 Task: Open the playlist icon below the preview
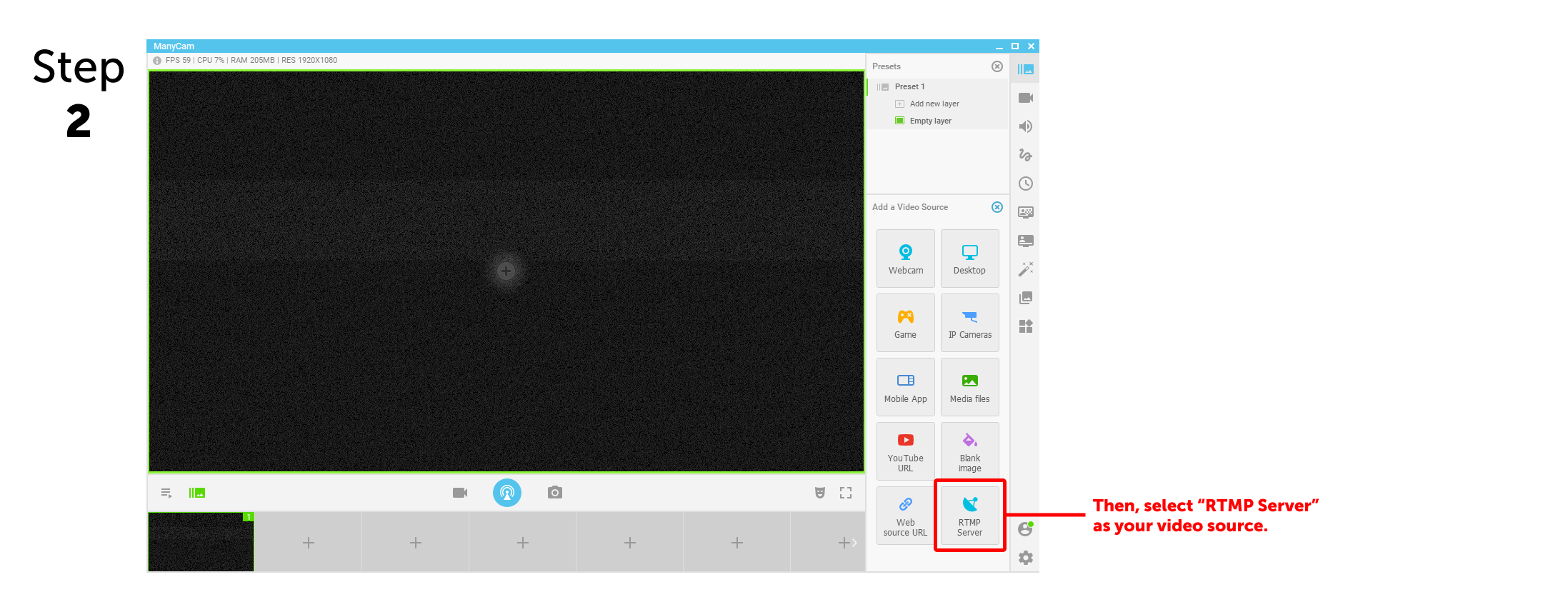(166, 493)
